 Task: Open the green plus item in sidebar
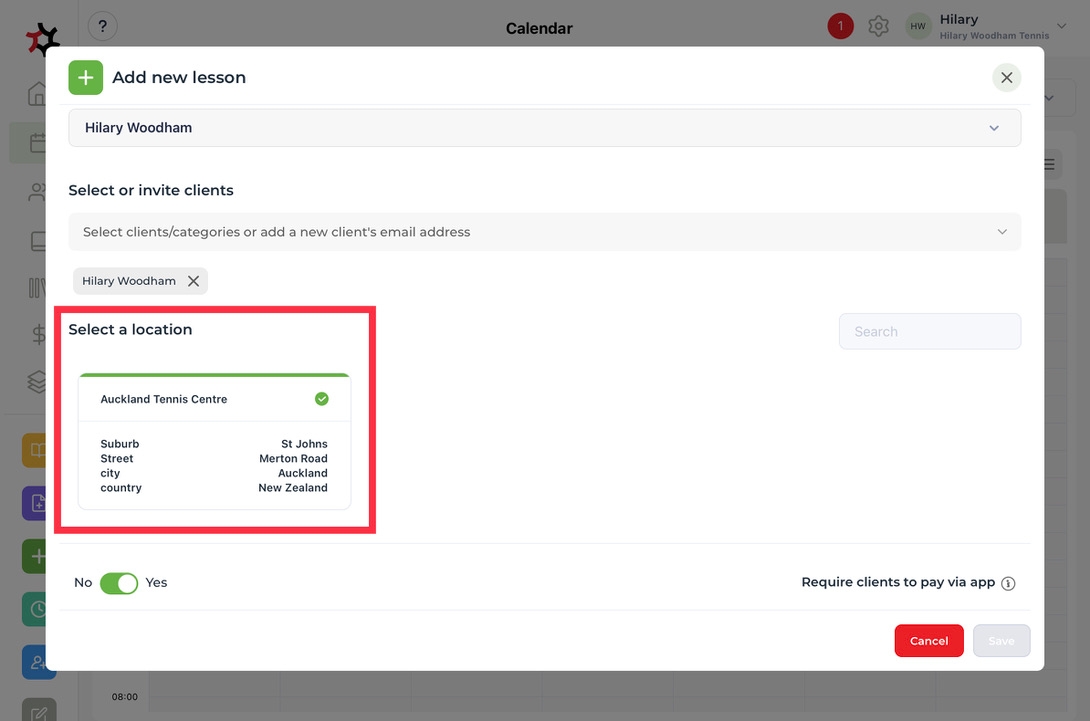point(38,556)
